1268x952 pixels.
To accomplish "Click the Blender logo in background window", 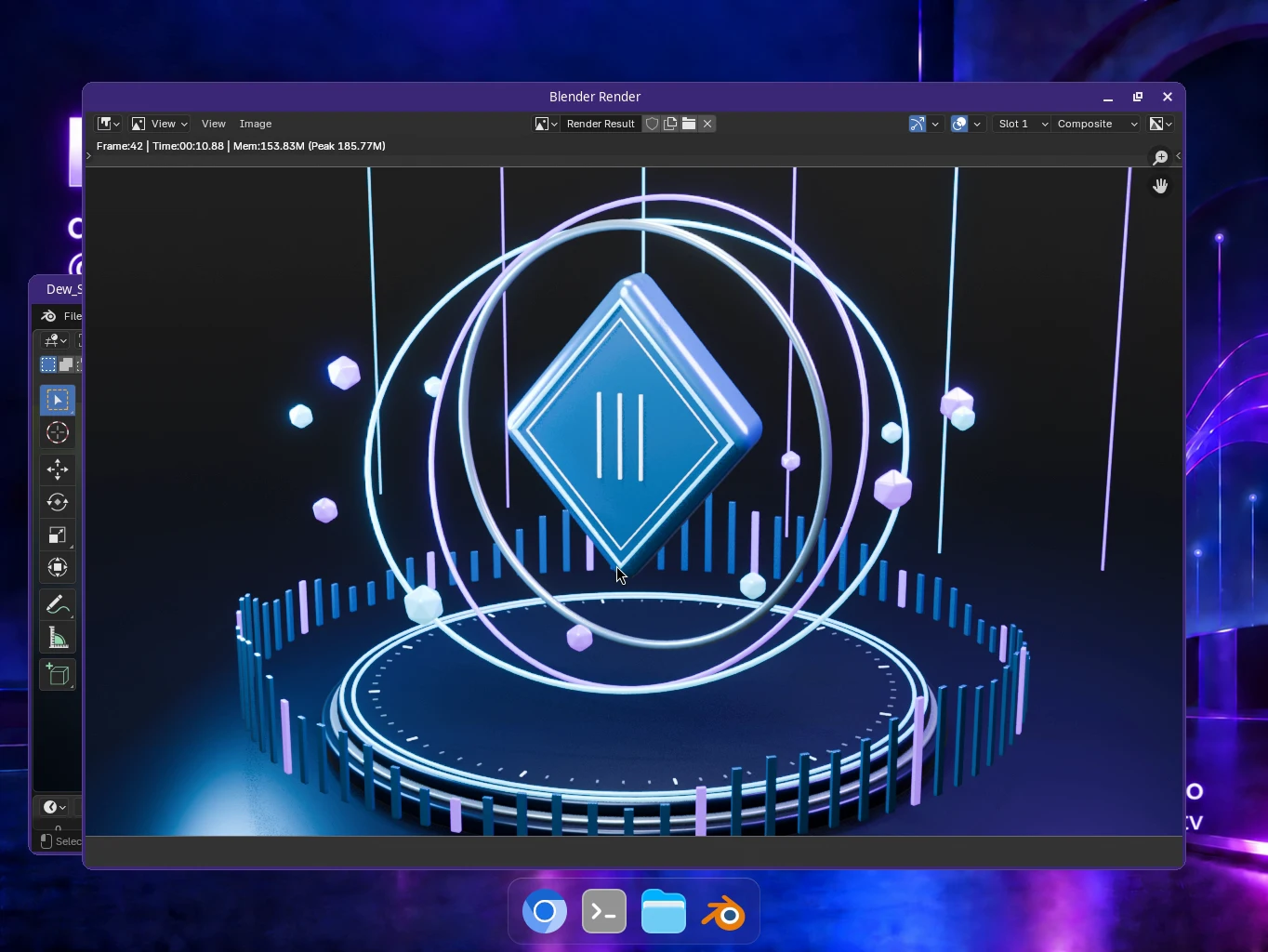I will click(49, 316).
